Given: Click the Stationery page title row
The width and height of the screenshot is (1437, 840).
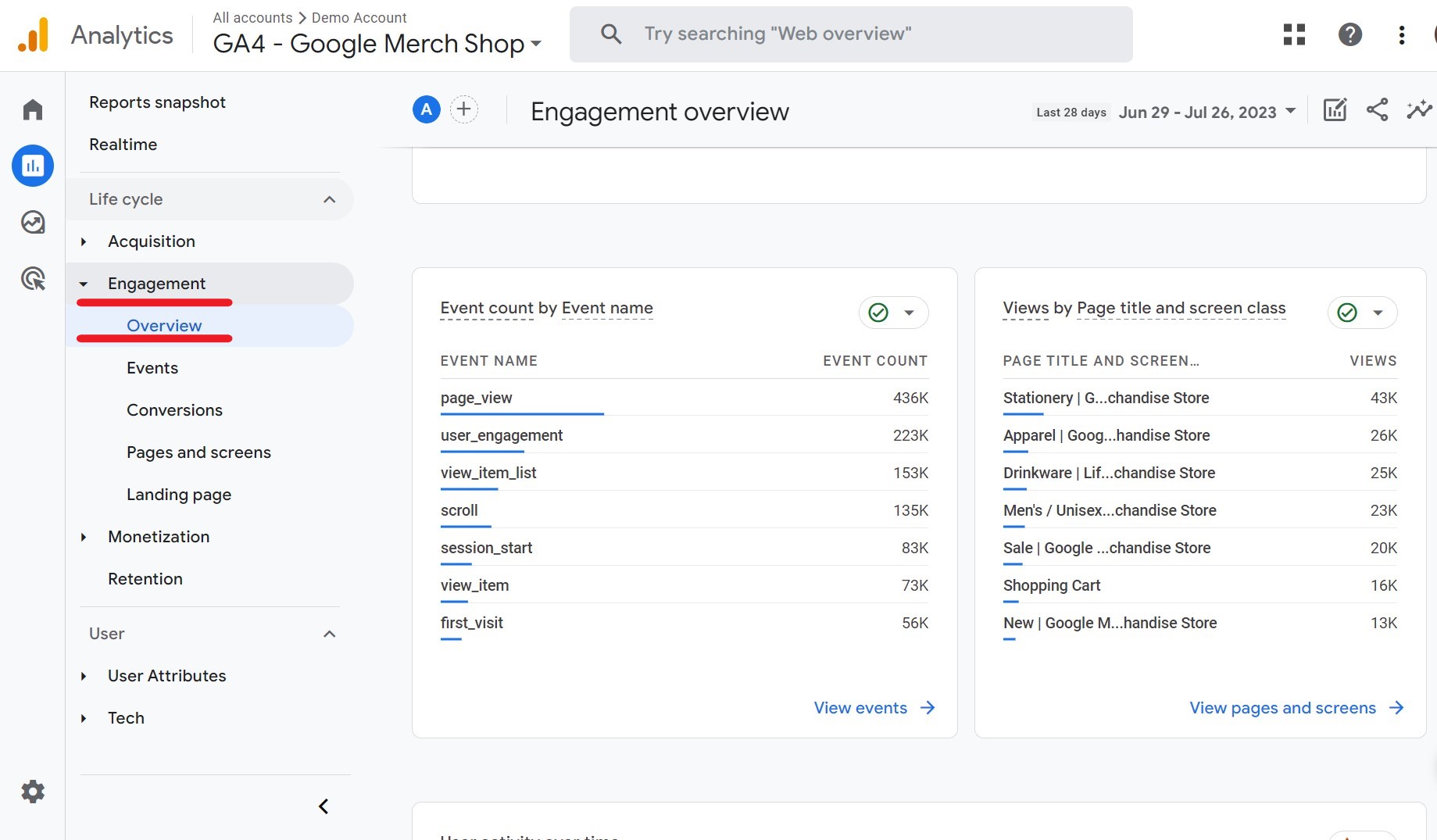Looking at the screenshot, I should pyautogui.click(x=1200, y=398).
